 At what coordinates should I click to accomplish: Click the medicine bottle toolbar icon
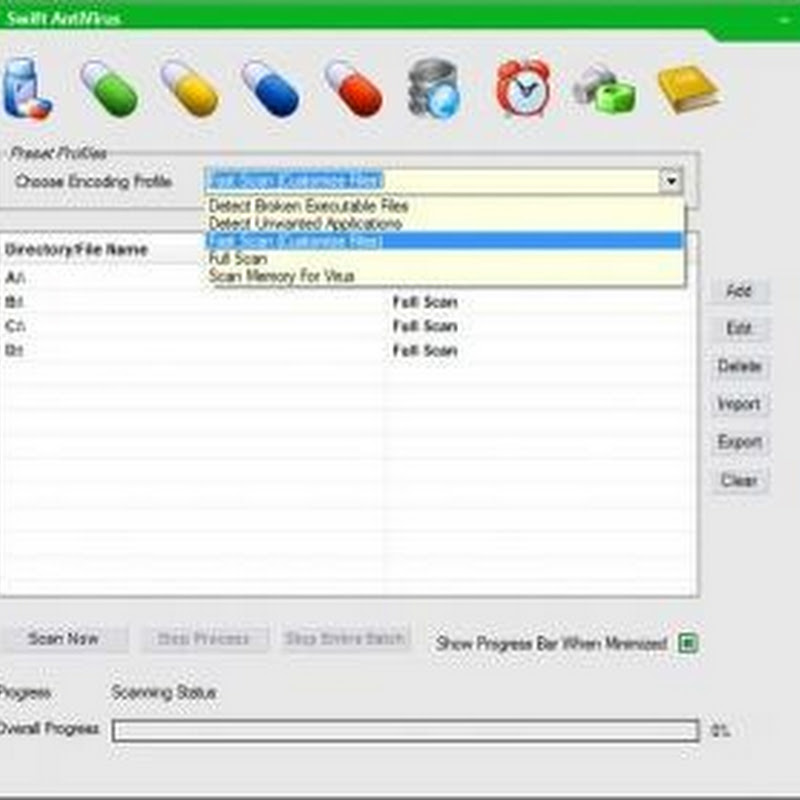27,89
